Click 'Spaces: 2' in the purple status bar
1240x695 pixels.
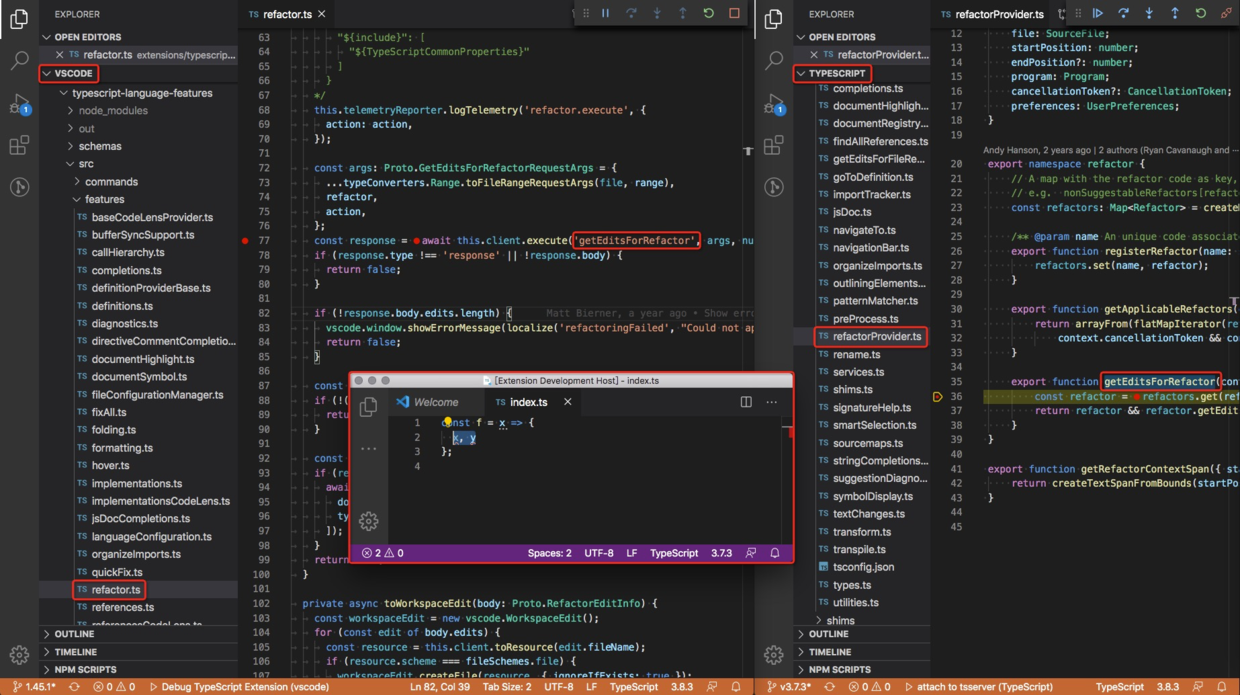point(549,553)
